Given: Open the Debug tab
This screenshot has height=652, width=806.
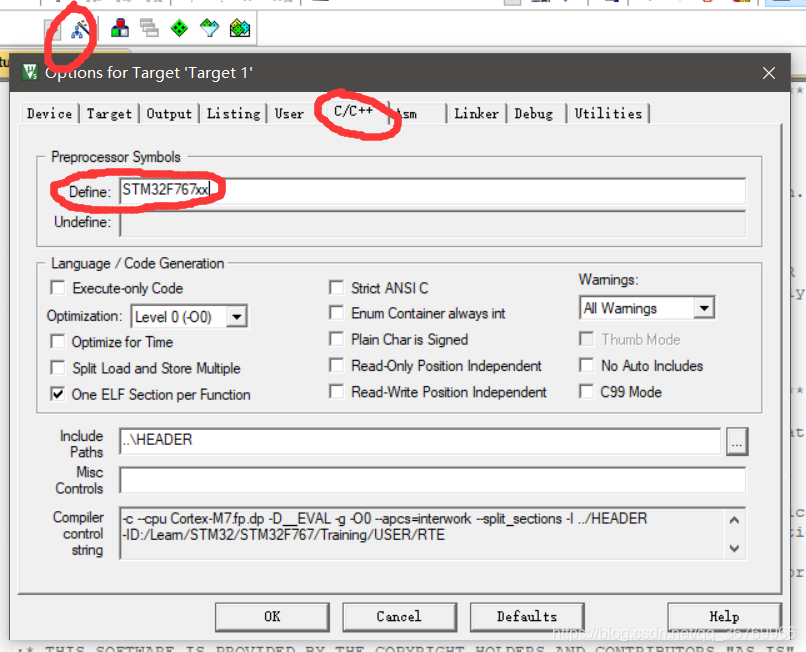Looking at the screenshot, I should [534, 114].
